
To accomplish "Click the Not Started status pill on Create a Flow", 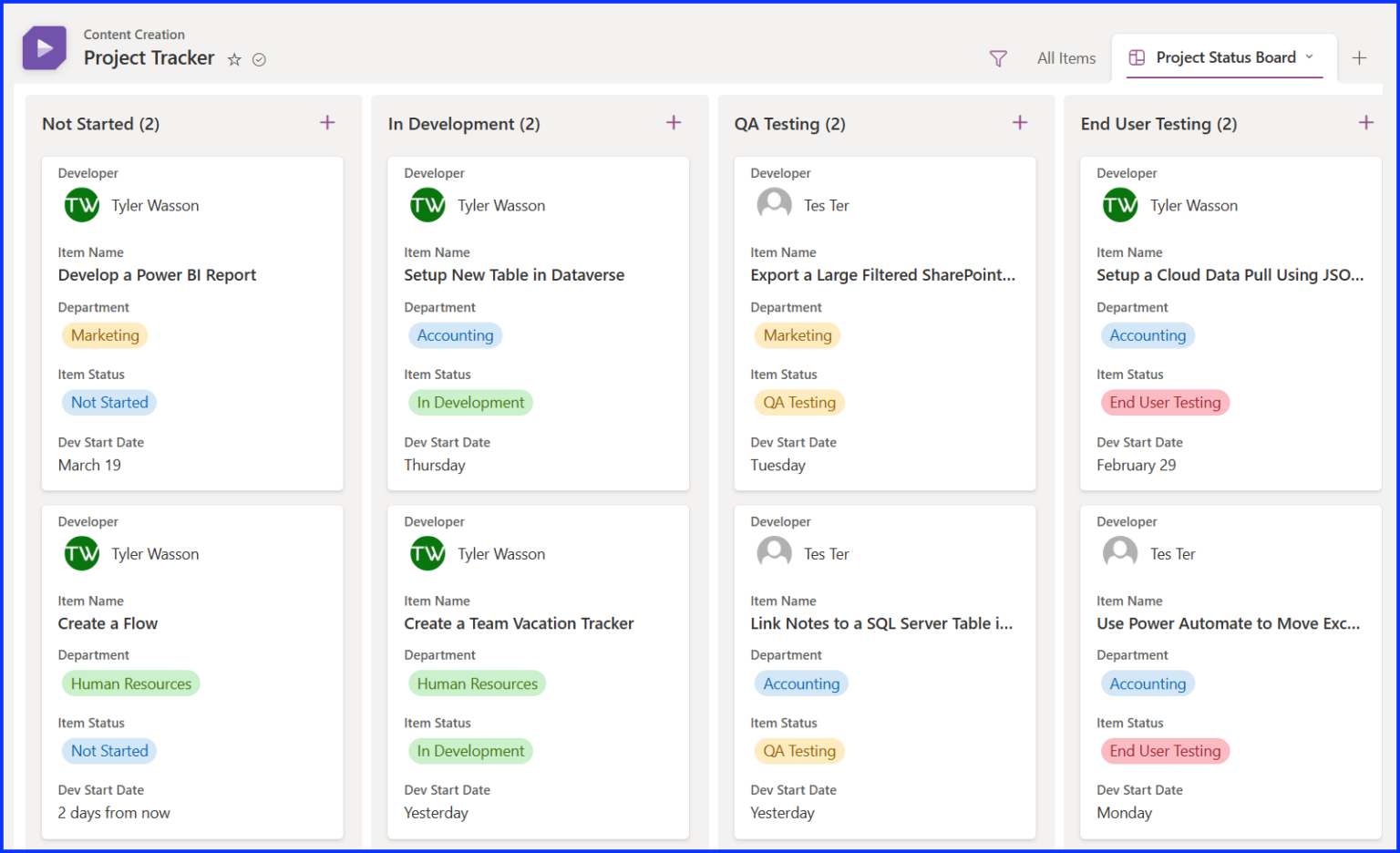I will (109, 750).
